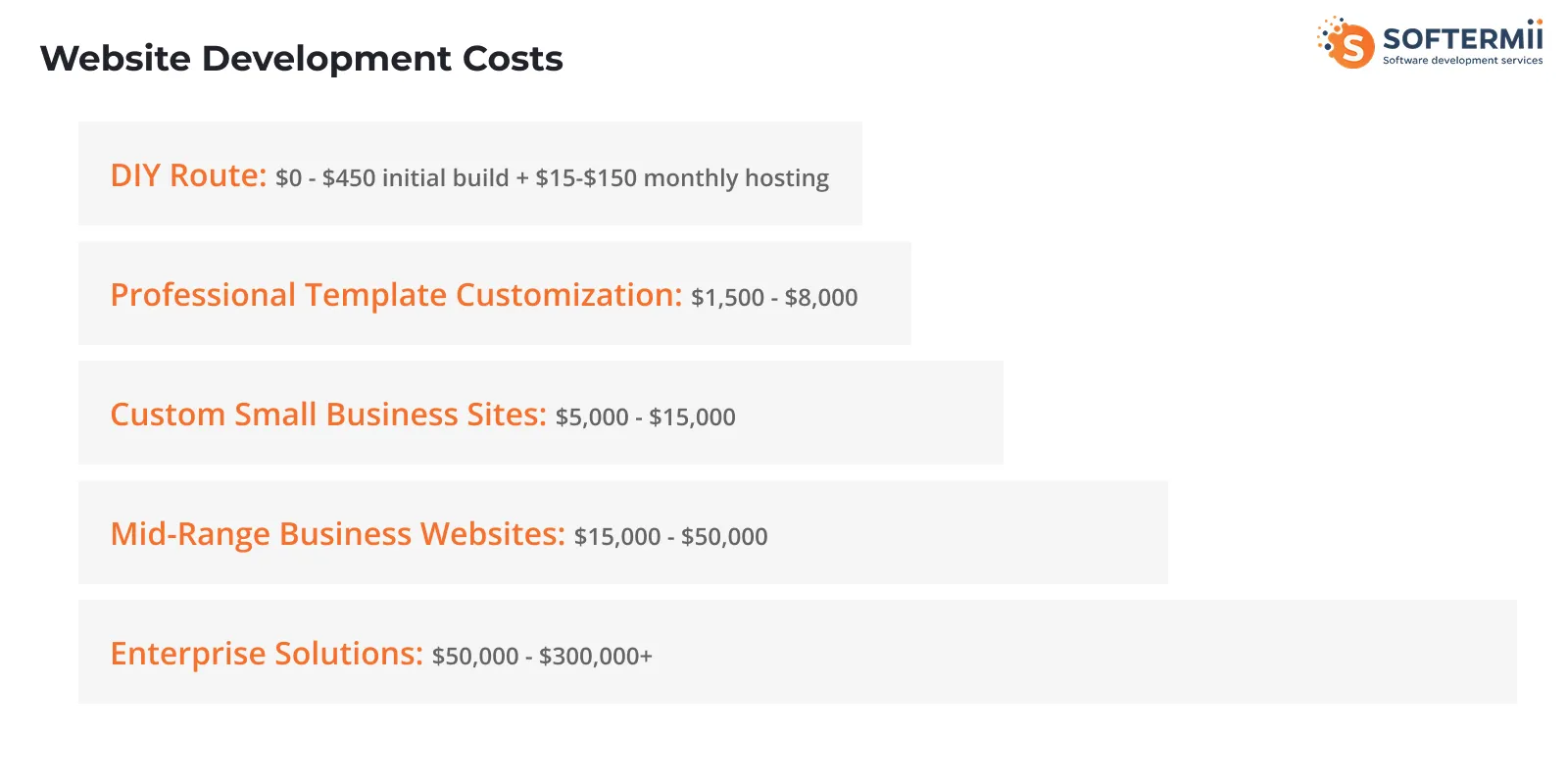Click the $50,000 - $300,000+ price range
Viewport: 1568px width, 784px height.
coord(542,657)
